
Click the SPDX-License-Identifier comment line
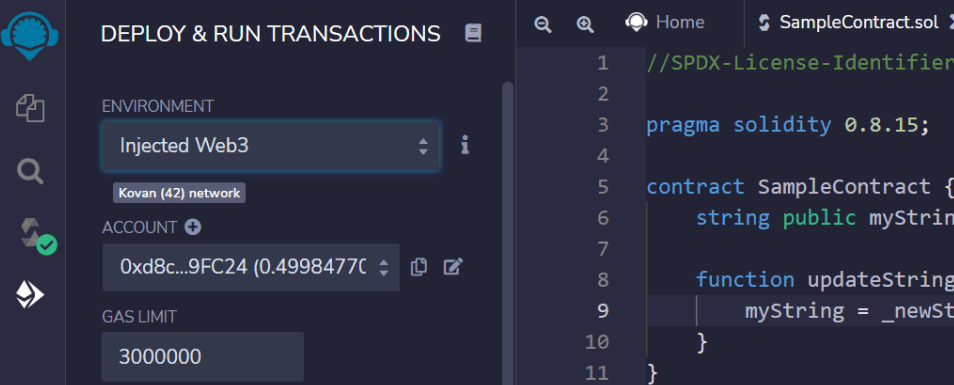point(799,63)
